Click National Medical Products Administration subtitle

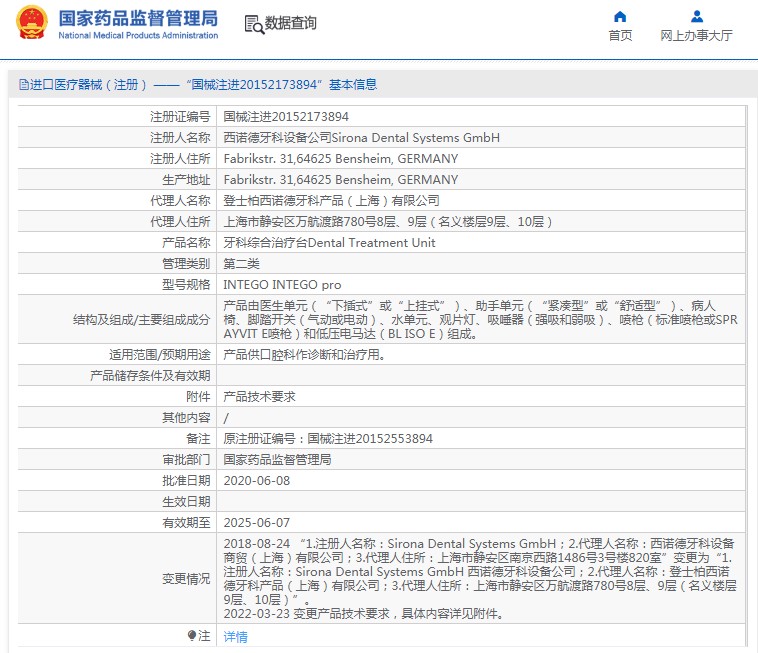click(x=138, y=35)
